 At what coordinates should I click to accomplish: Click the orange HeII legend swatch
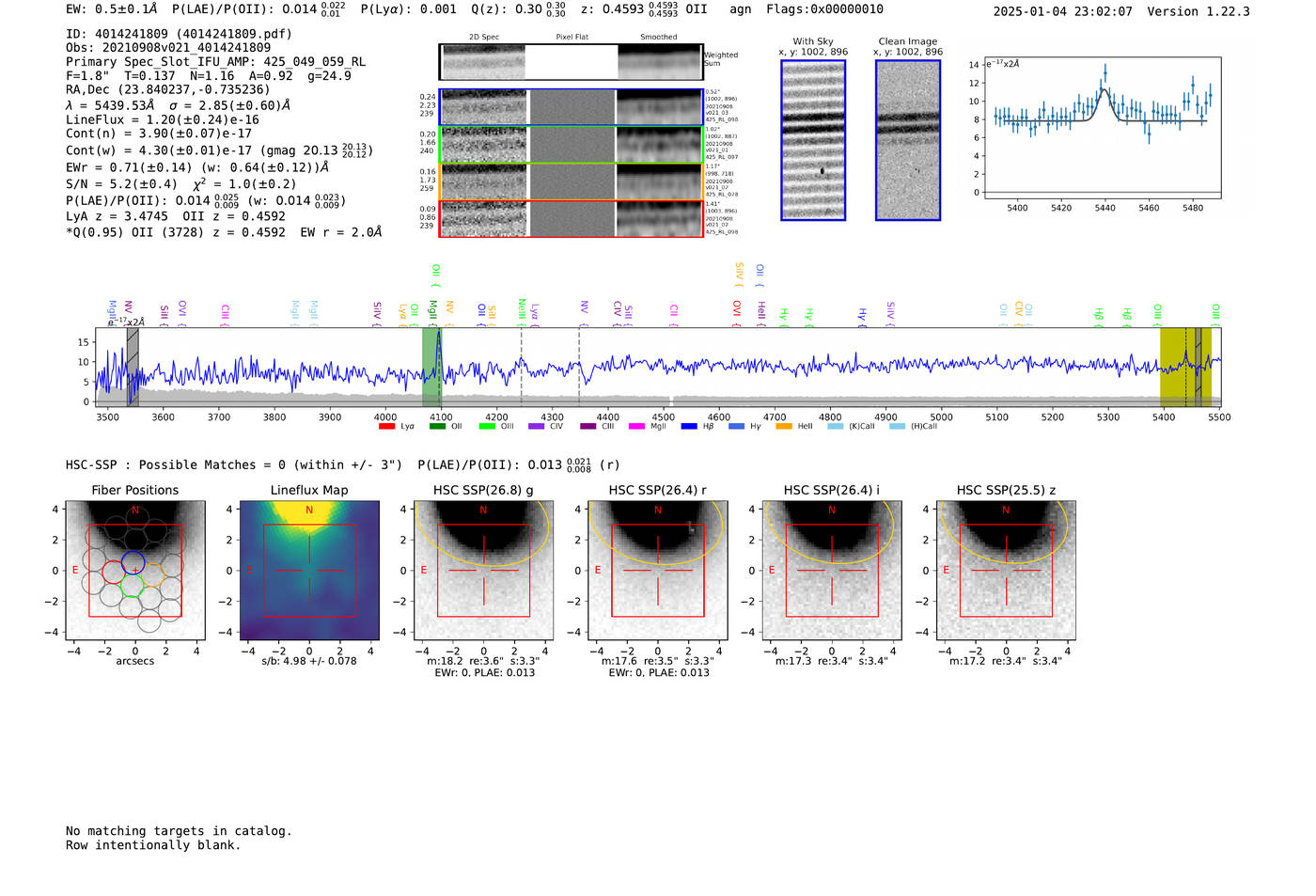click(784, 426)
